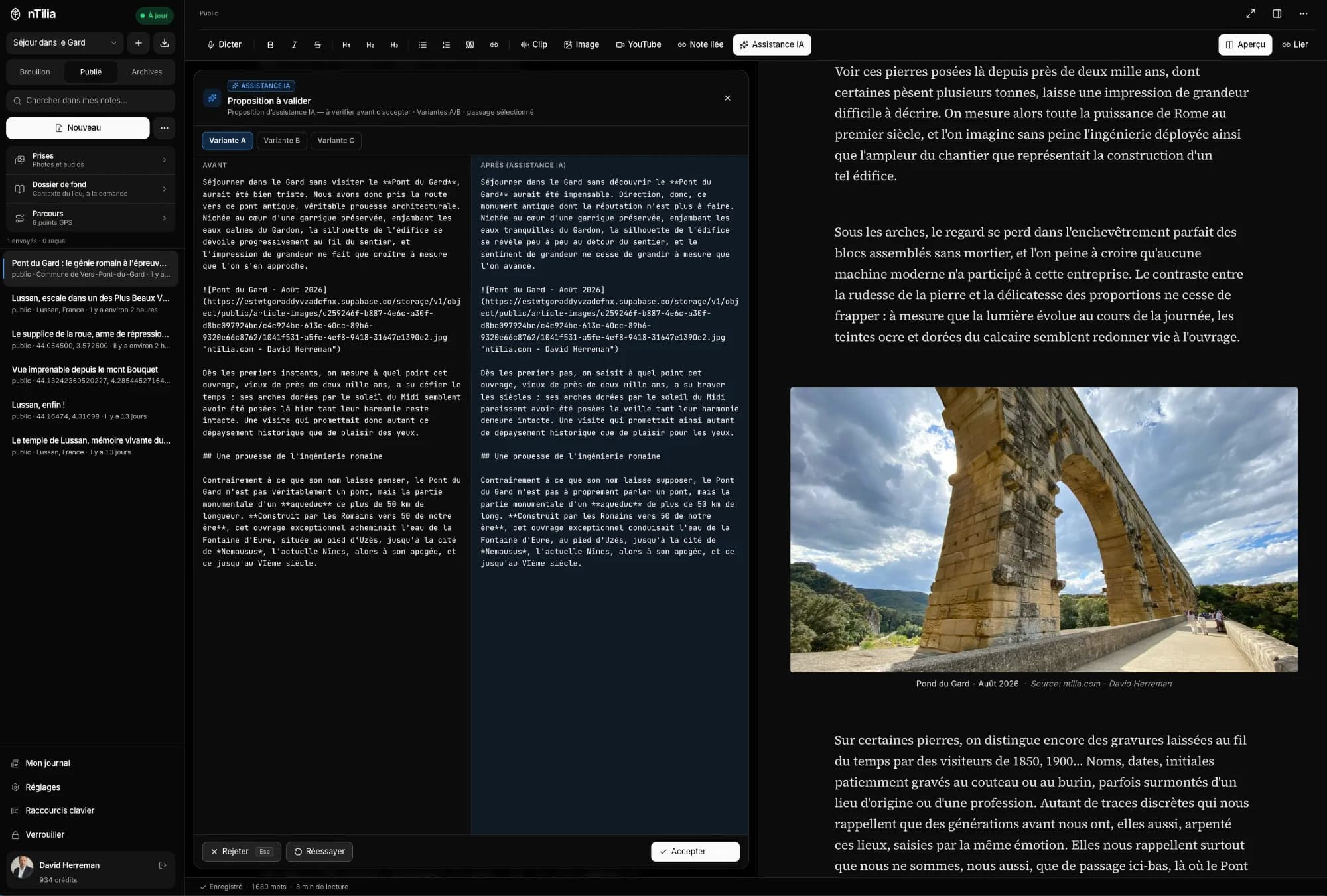
Task: Click the Accepter button
Action: 695,852
